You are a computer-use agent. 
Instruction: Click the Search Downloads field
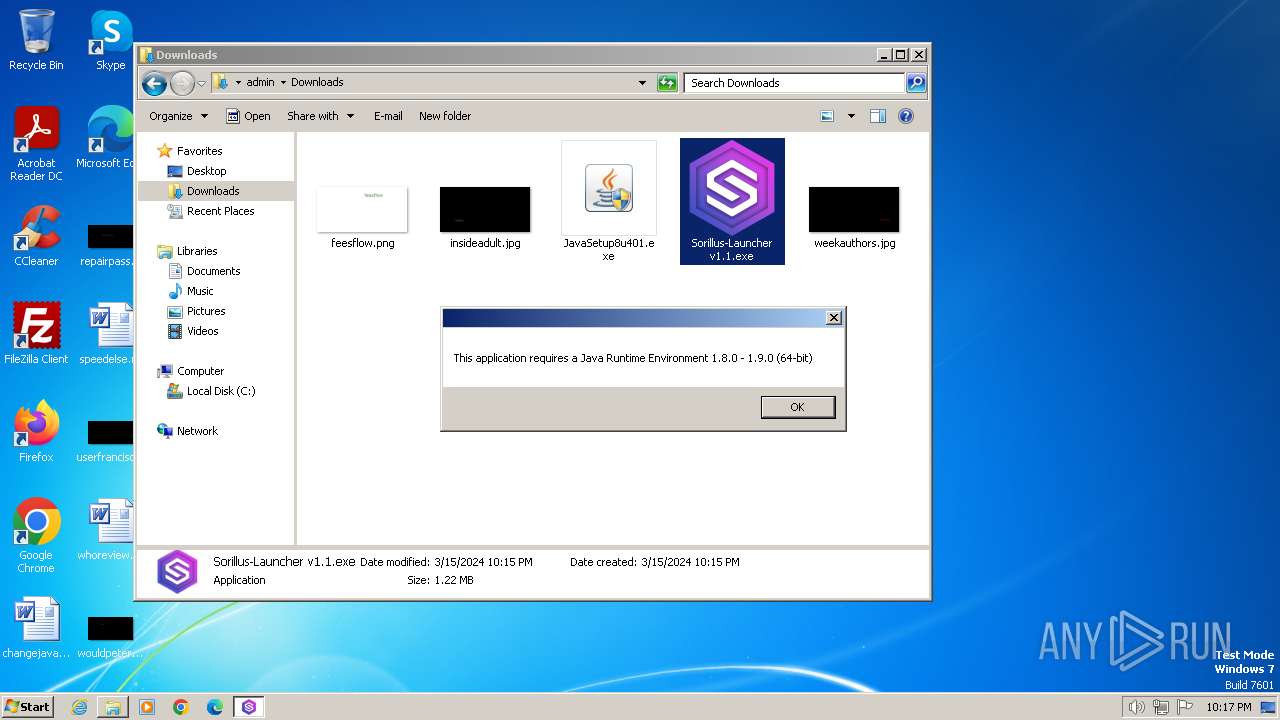pos(795,83)
